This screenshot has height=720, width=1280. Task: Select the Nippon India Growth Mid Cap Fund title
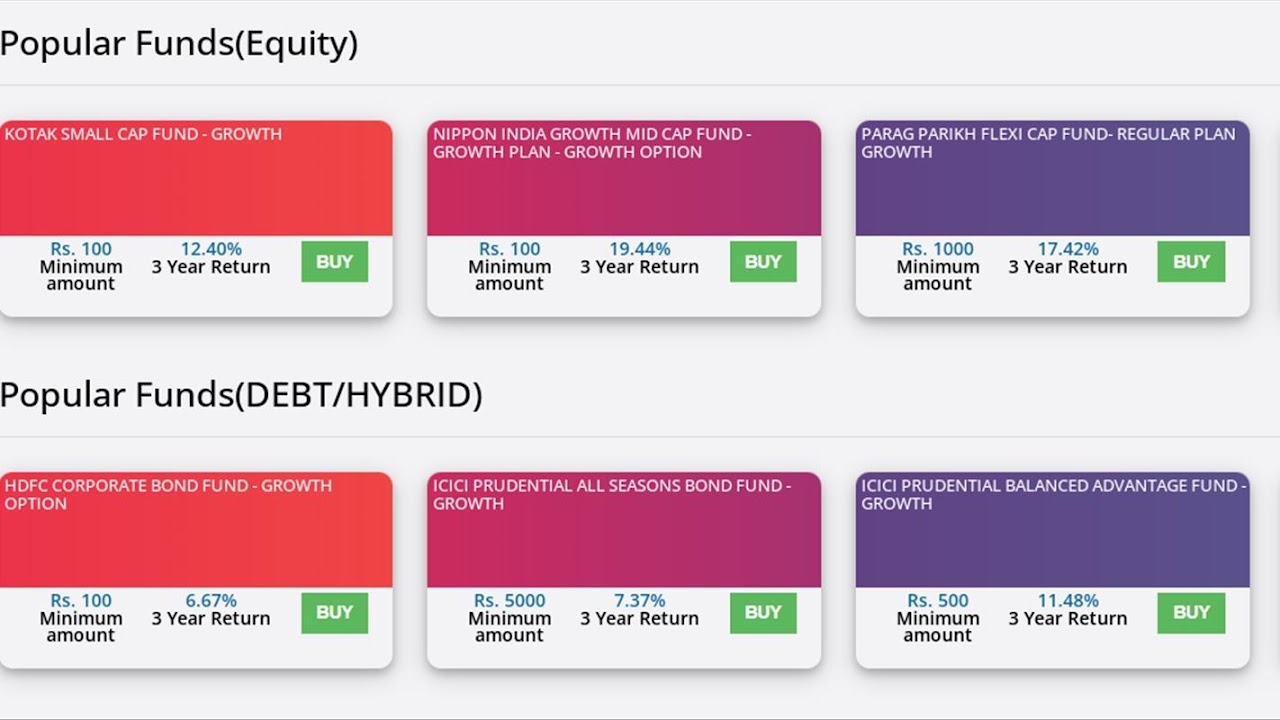[591, 143]
